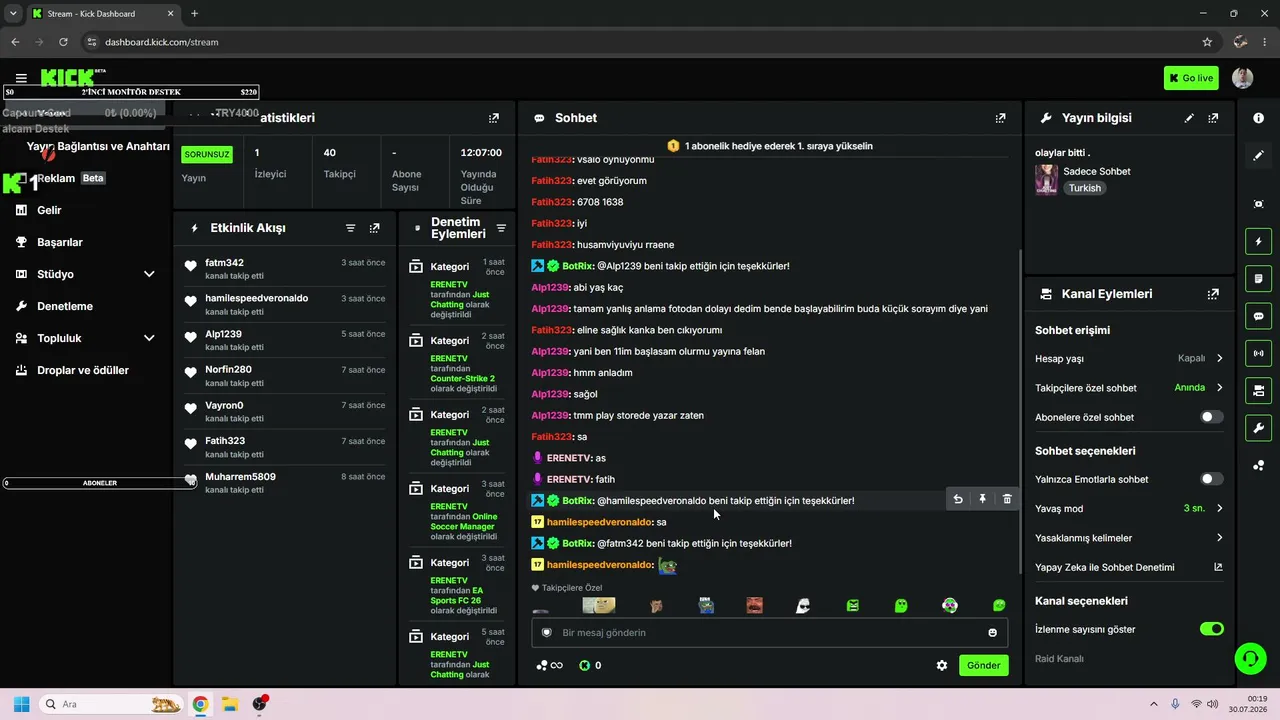Click Muharrem5809 in the activity feed

click(240, 477)
